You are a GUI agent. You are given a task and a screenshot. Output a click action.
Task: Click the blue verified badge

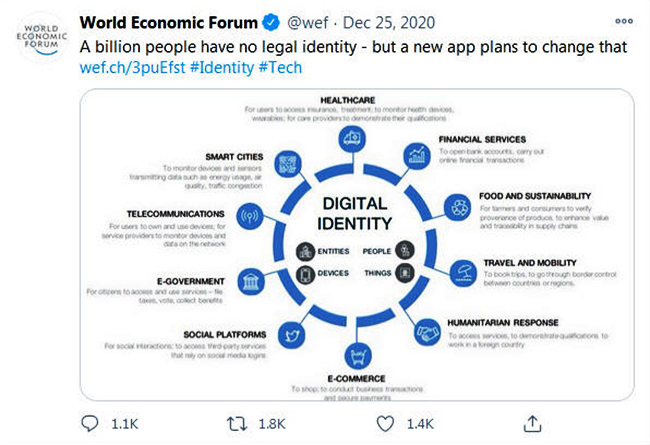(271, 22)
